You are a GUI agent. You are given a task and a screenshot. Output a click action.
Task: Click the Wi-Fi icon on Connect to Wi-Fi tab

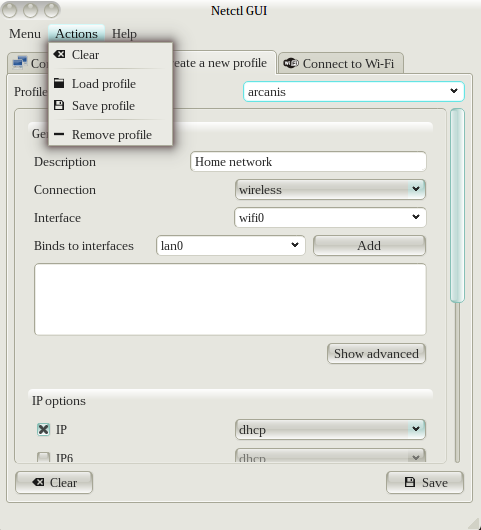tap(291, 63)
